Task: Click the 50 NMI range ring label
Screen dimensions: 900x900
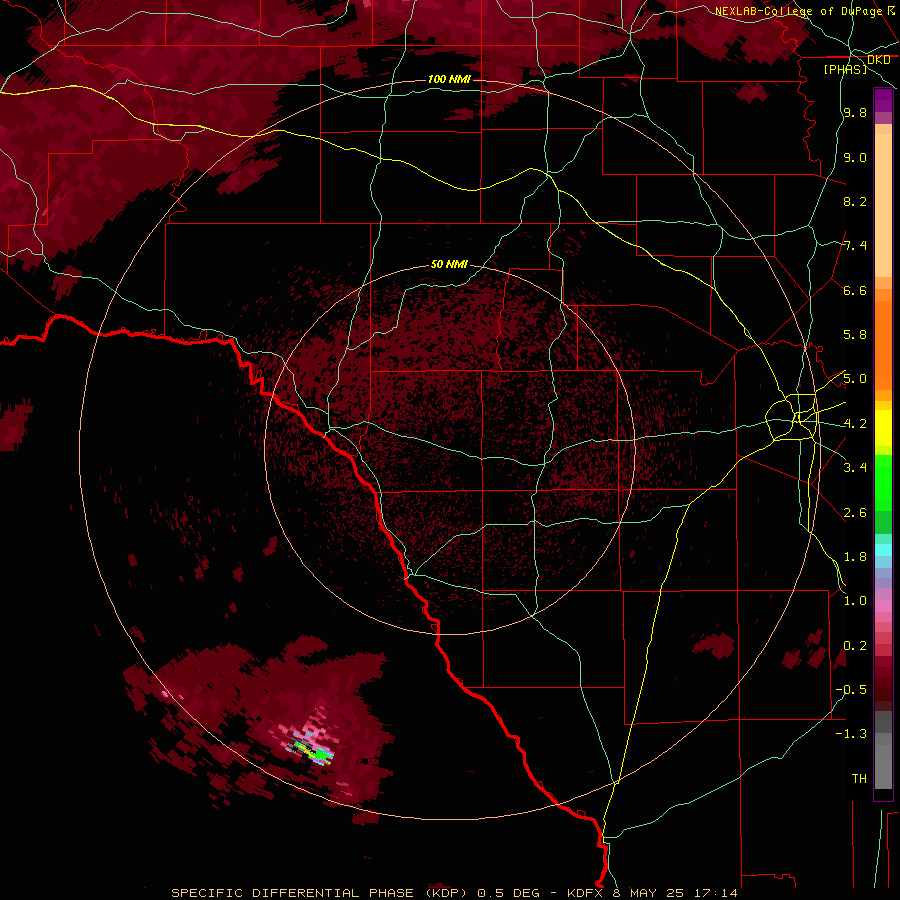Action: [x=449, y=264]
